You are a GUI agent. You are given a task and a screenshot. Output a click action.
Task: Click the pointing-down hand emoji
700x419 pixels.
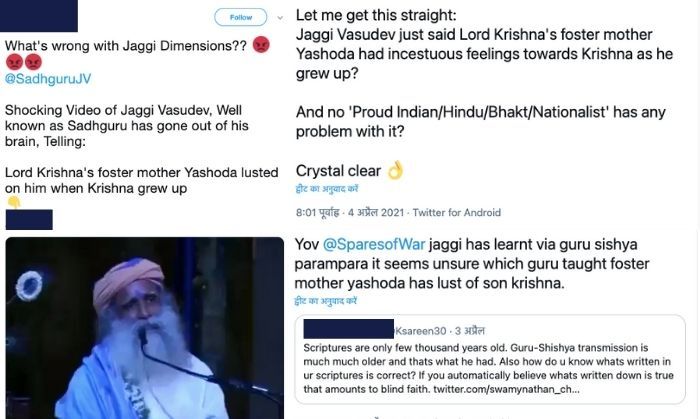[x=14, y=202]
